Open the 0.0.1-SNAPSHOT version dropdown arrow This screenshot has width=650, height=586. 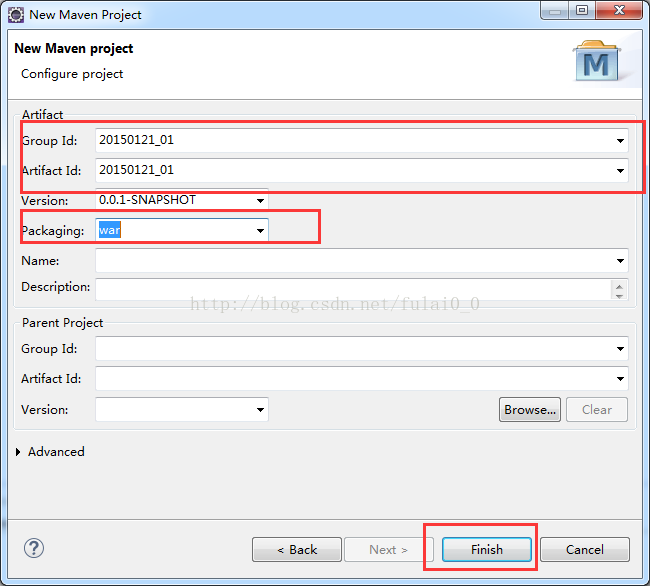[260, 201]
